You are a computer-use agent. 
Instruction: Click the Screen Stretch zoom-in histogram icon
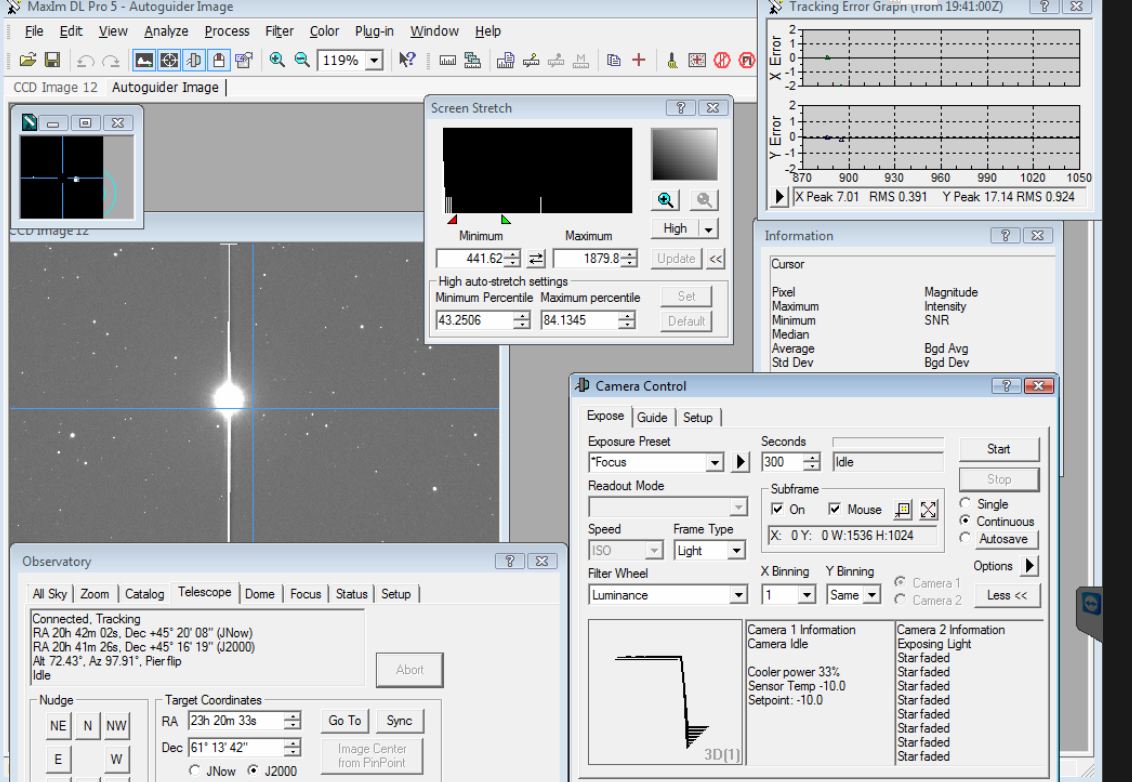coord(666,200)
